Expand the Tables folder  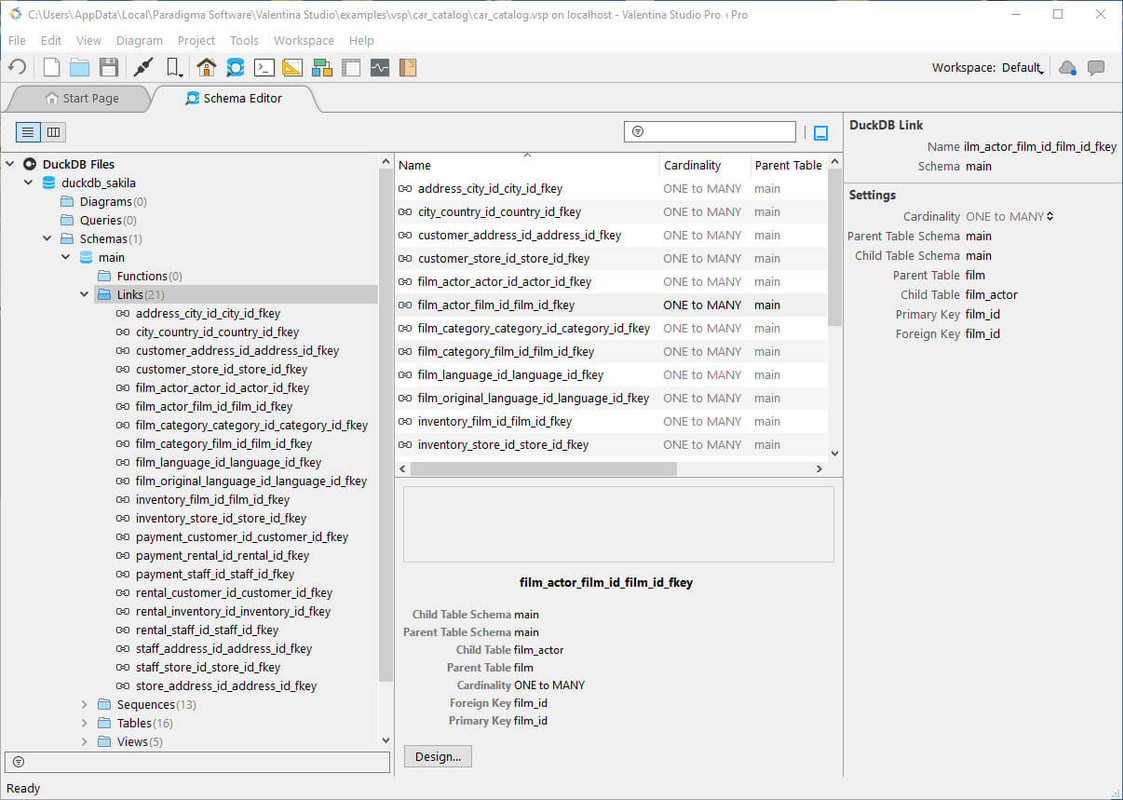tap(85, 723)
